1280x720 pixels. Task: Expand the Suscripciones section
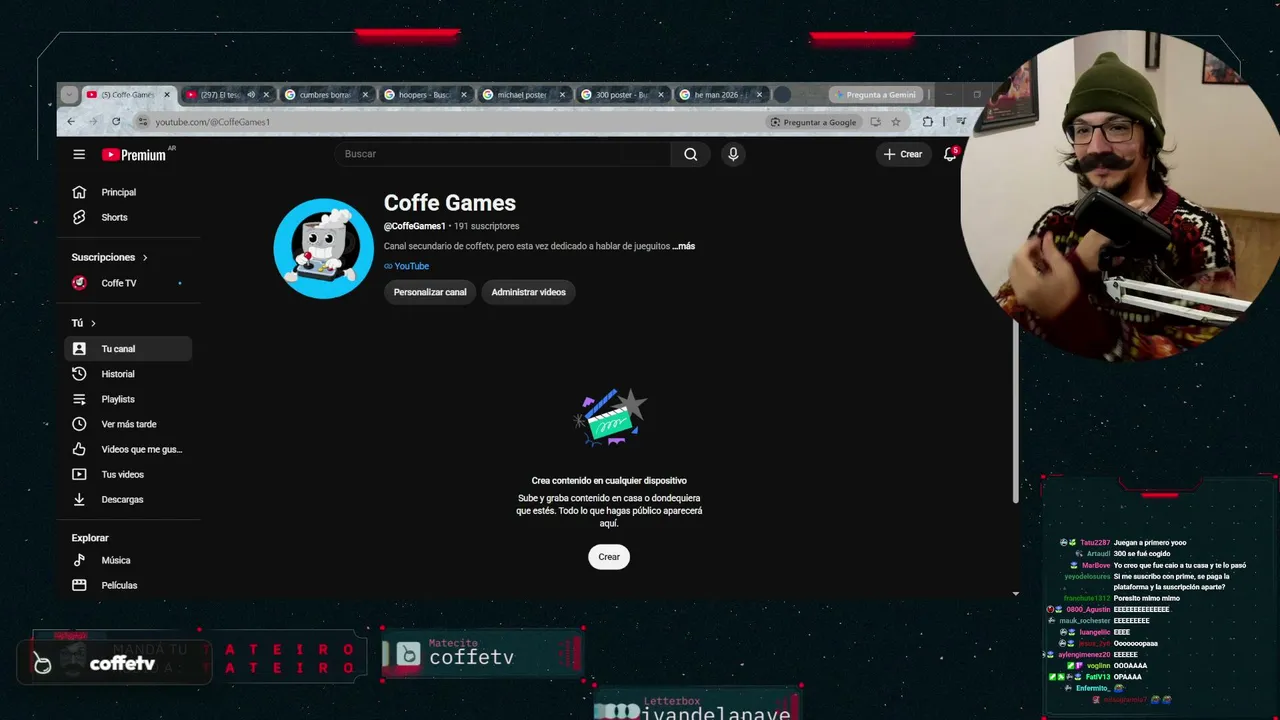click(110, 257)
